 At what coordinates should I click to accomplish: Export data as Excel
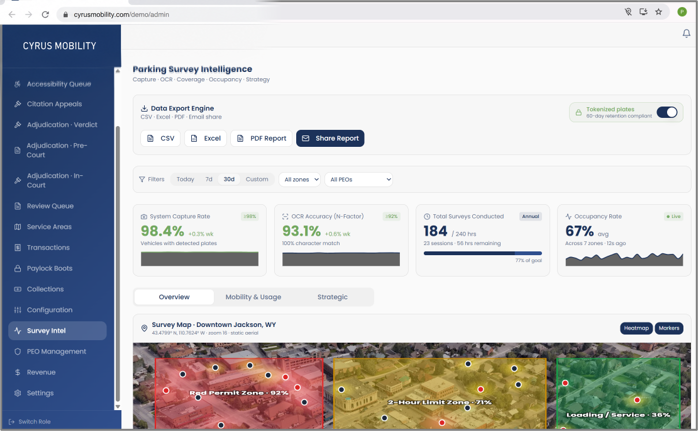tap(206, 138)
